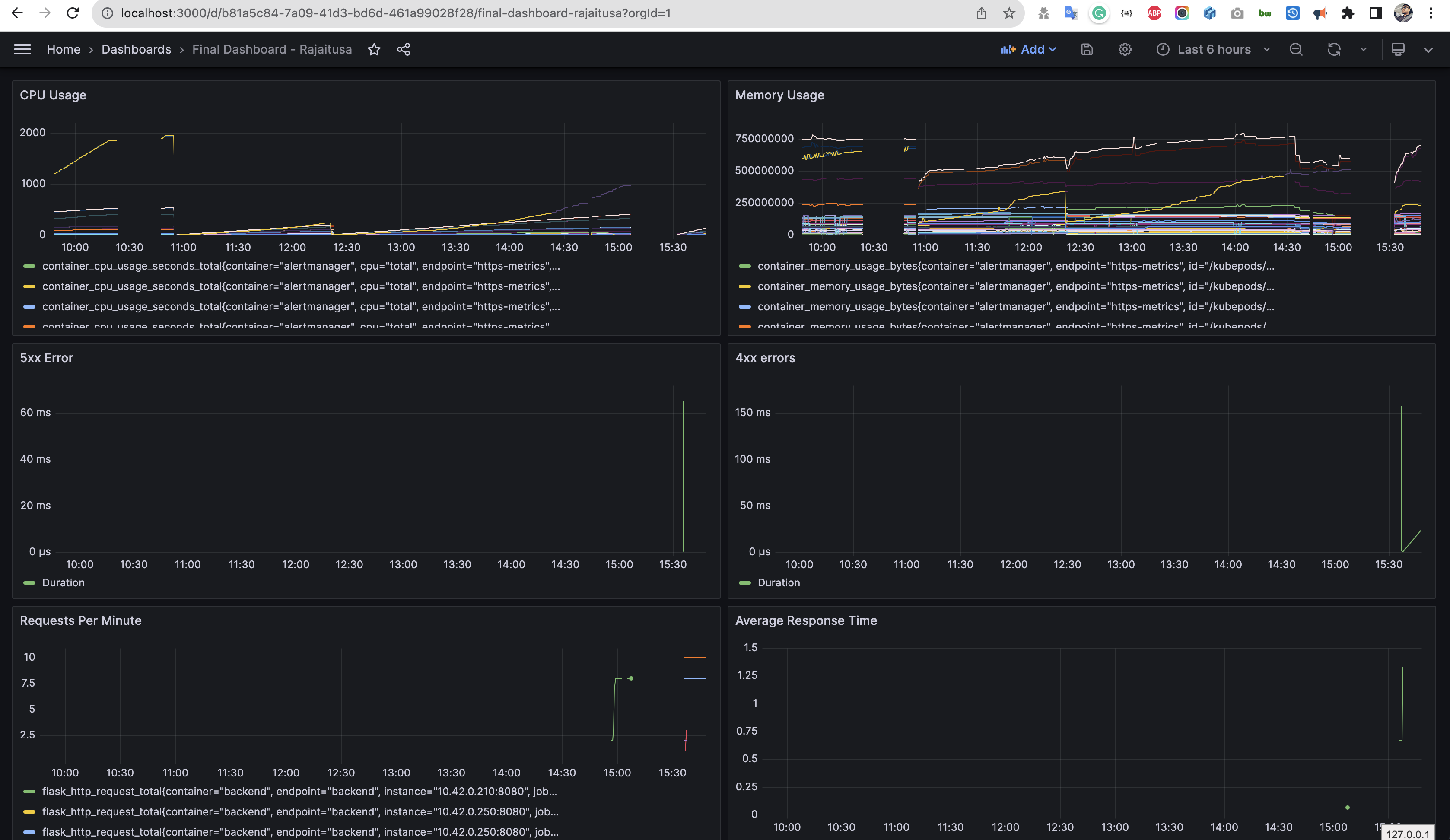Open the Chrome profile avatar
Viewport: 1450px width, 840px height.
tap(1403, 13)
